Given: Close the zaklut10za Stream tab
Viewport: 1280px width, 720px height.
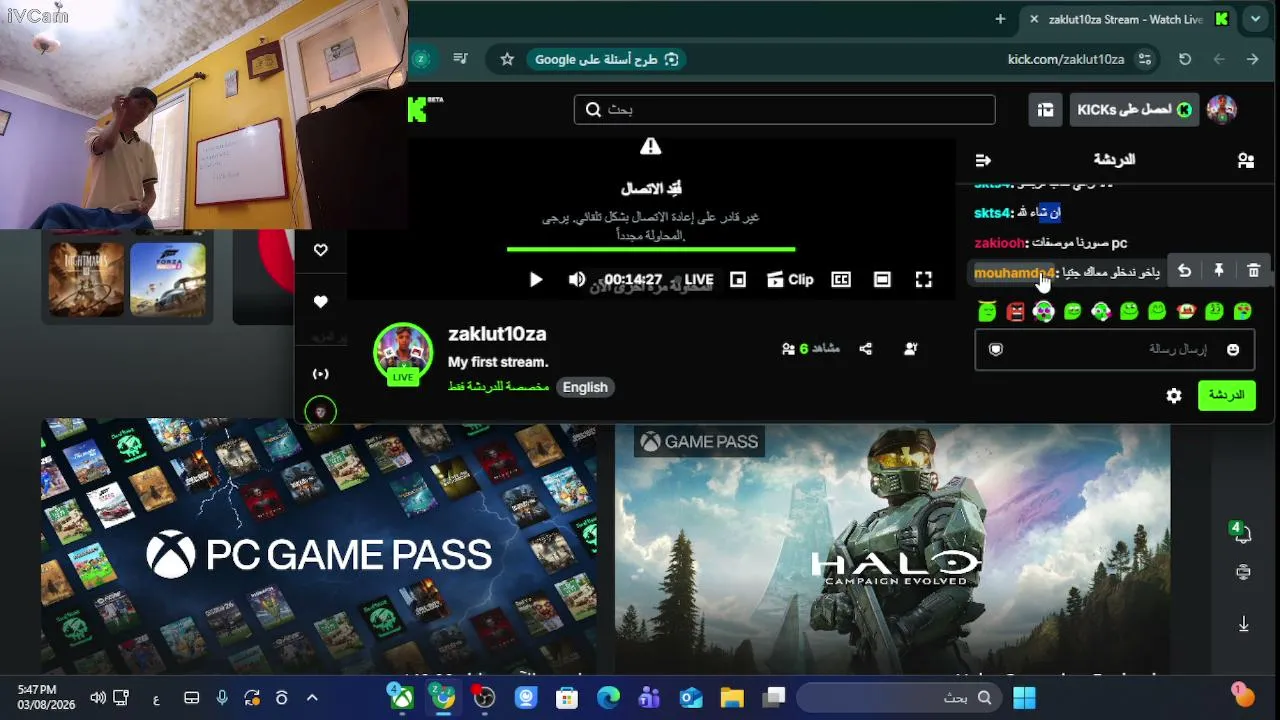Looking at the screenshot, I should 1034,19.
